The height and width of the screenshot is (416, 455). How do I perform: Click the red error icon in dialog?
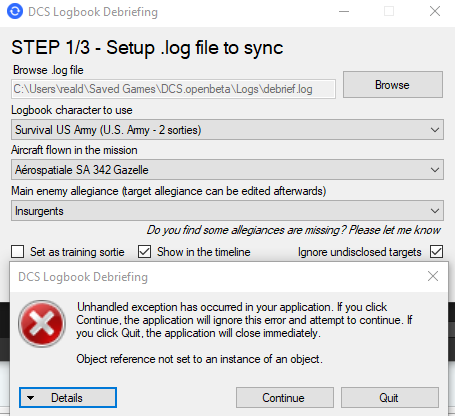coord(42,324)
